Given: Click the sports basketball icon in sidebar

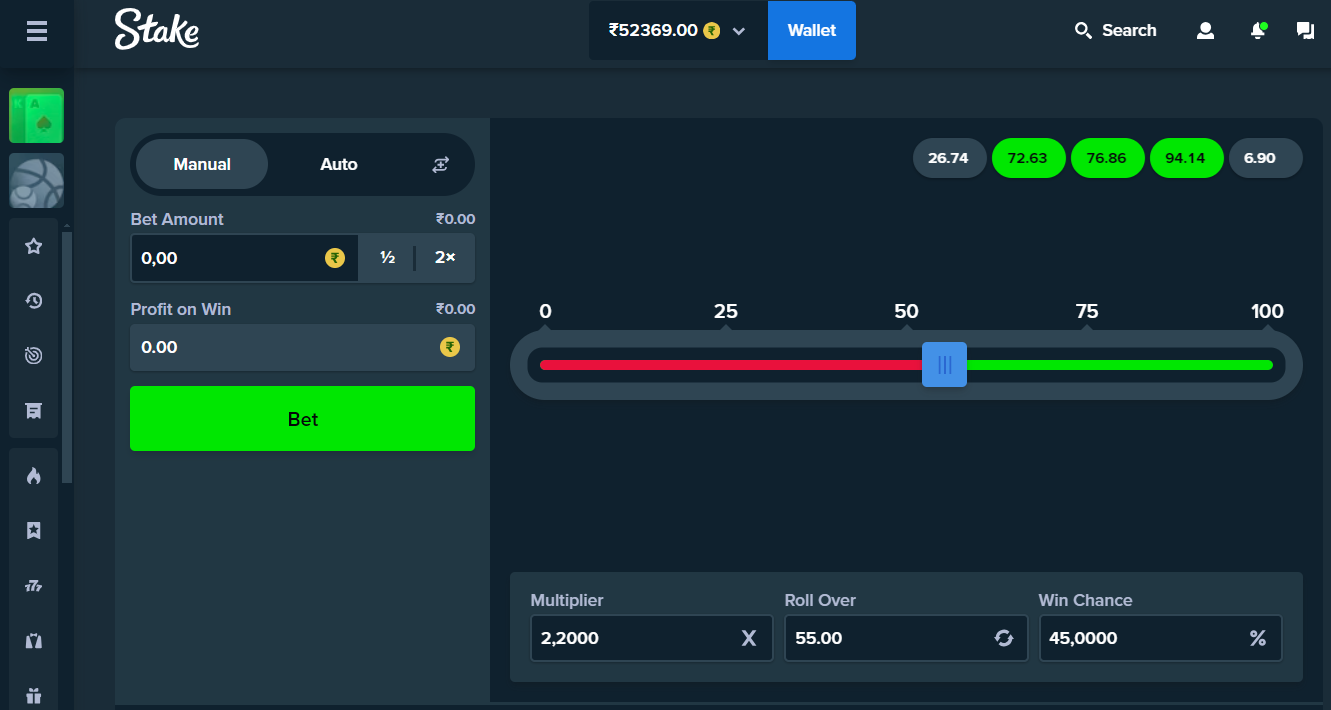Looking at the screenshot, I should pos(36,181).
